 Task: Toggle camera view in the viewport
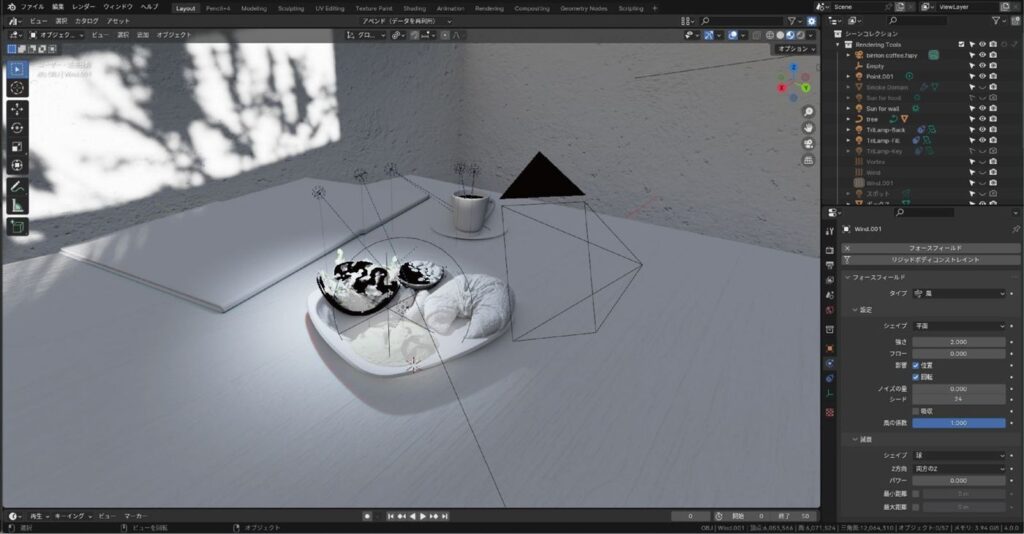[808, 144]
